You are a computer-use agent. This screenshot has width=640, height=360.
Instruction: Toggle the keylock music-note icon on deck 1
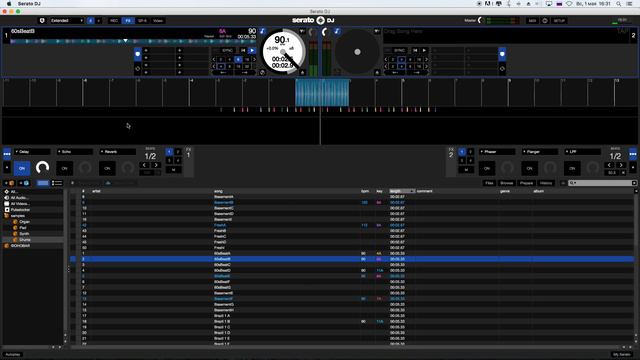click(262, 31)
